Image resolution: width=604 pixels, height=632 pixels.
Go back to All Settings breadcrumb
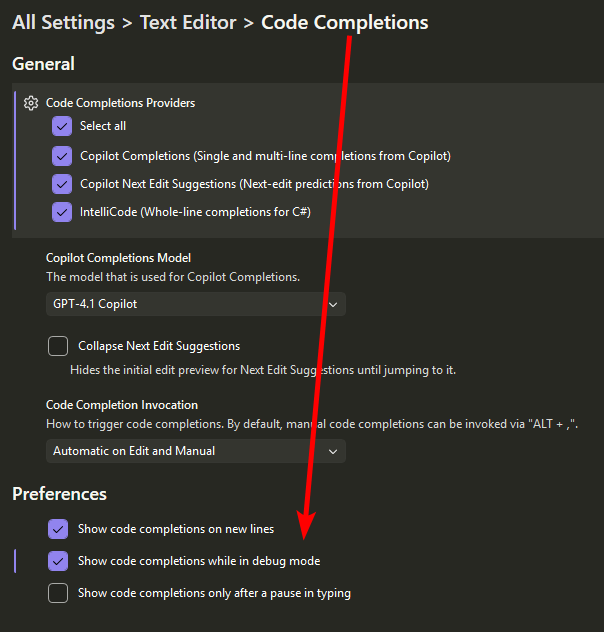pyautogui.click(x=63, y=22)
